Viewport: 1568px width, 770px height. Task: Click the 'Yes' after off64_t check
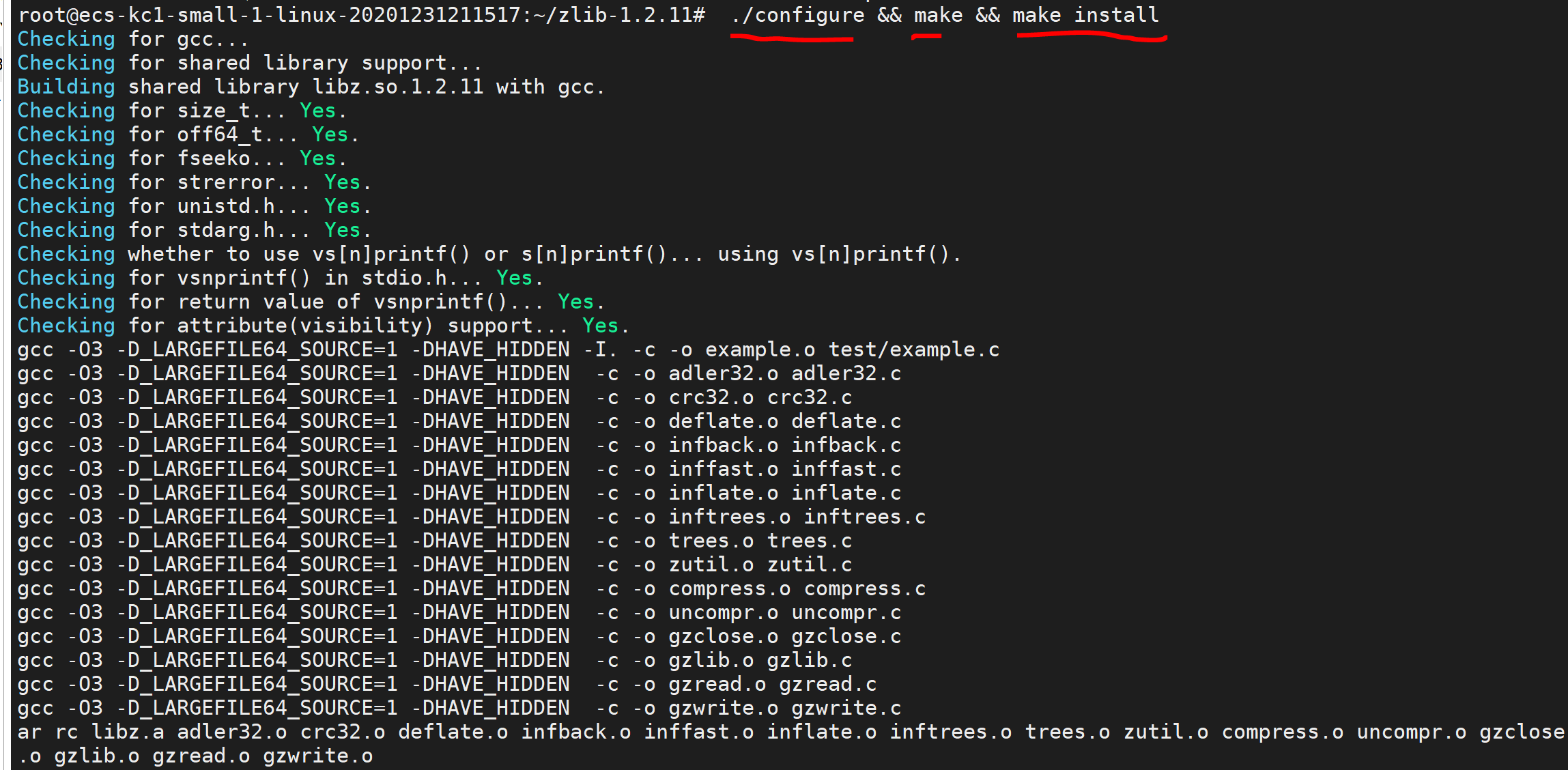[330, 134]
